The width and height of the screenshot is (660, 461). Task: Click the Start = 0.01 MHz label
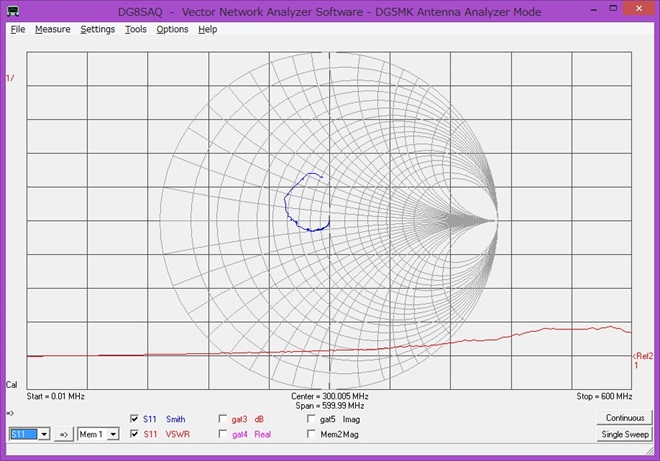pyautogui.click(x=55, y=396)
